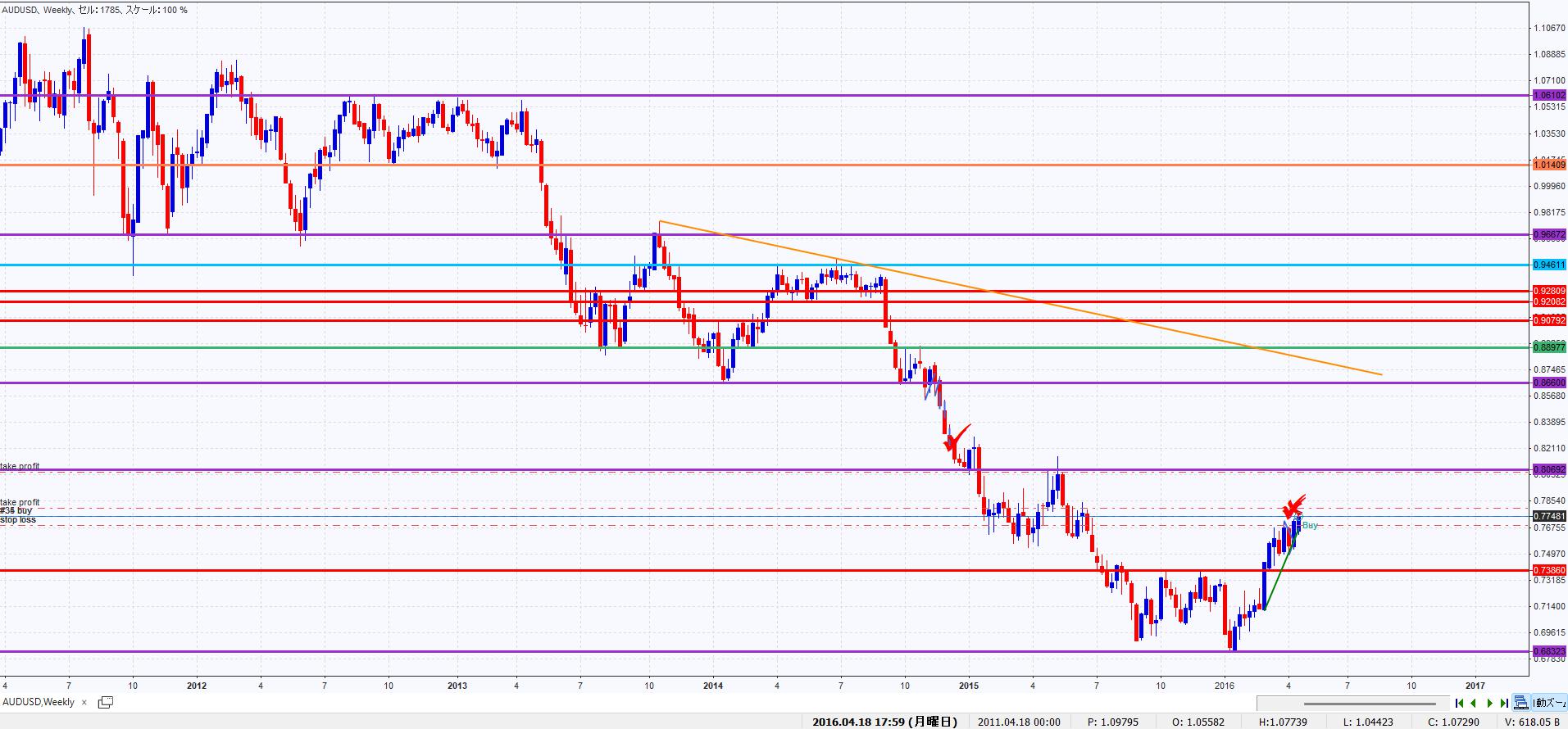
Task: Click the chart horizontal scrollbar
Action: (x=1369, y=703)
